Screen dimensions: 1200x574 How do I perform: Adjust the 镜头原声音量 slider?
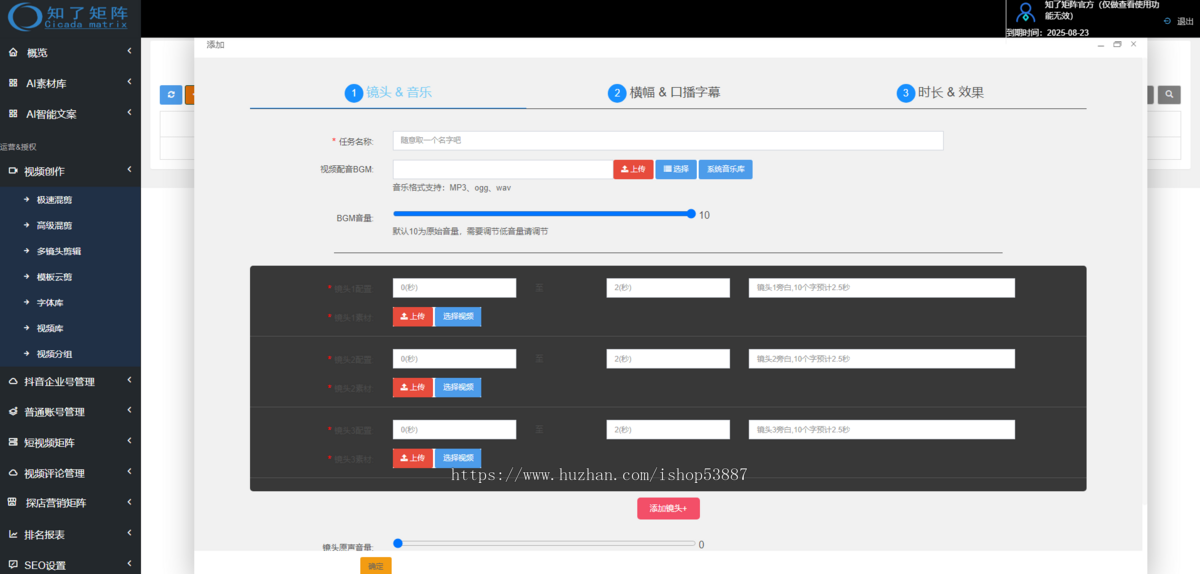point(543,543)
